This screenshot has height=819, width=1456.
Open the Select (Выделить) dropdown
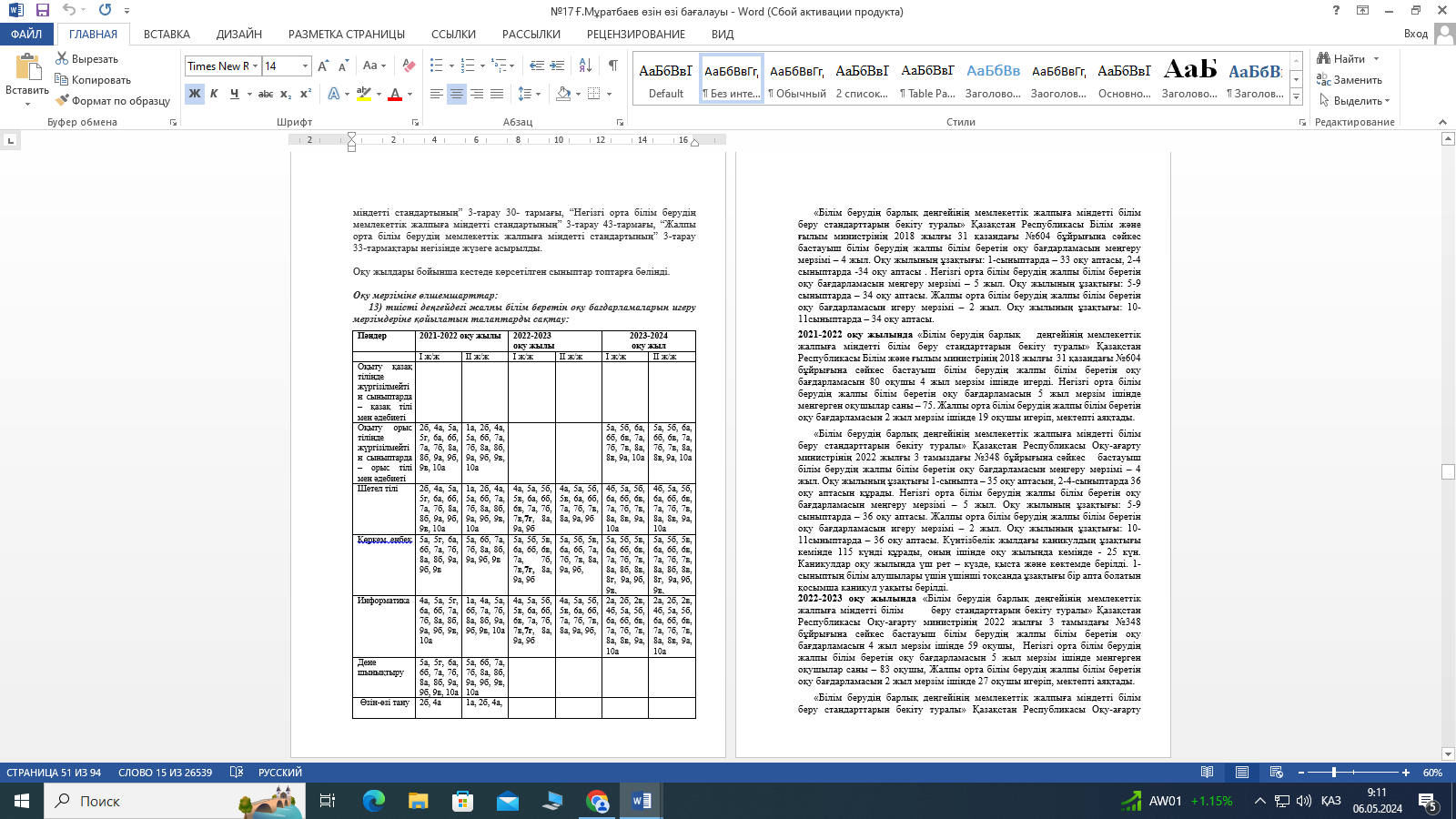tap(1354, 101)
